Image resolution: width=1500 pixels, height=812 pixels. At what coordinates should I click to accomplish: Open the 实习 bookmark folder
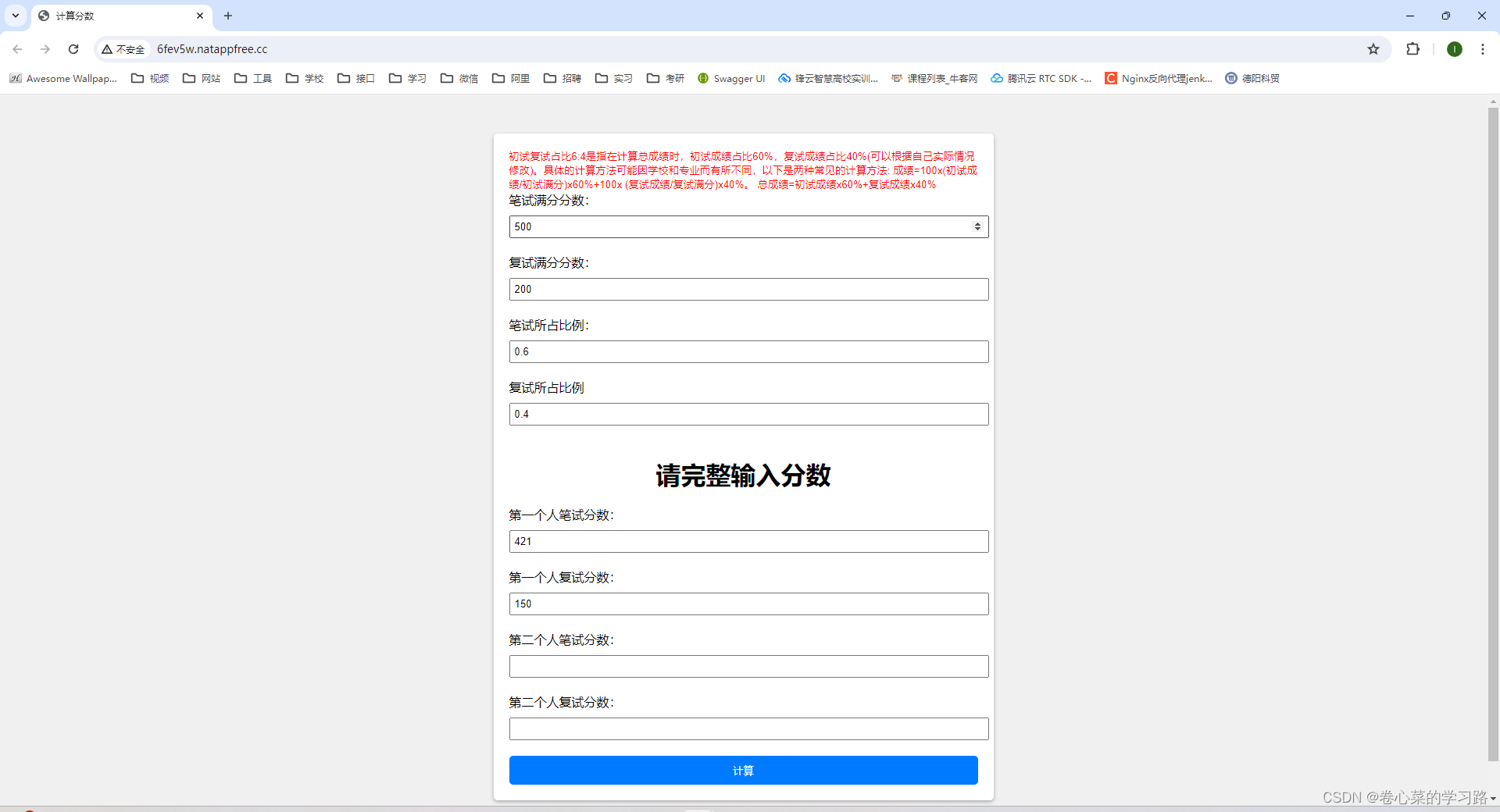tap(614, 78)
